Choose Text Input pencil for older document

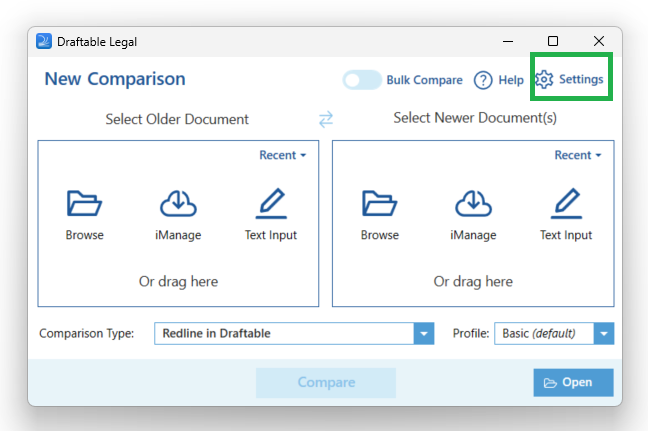271,203
